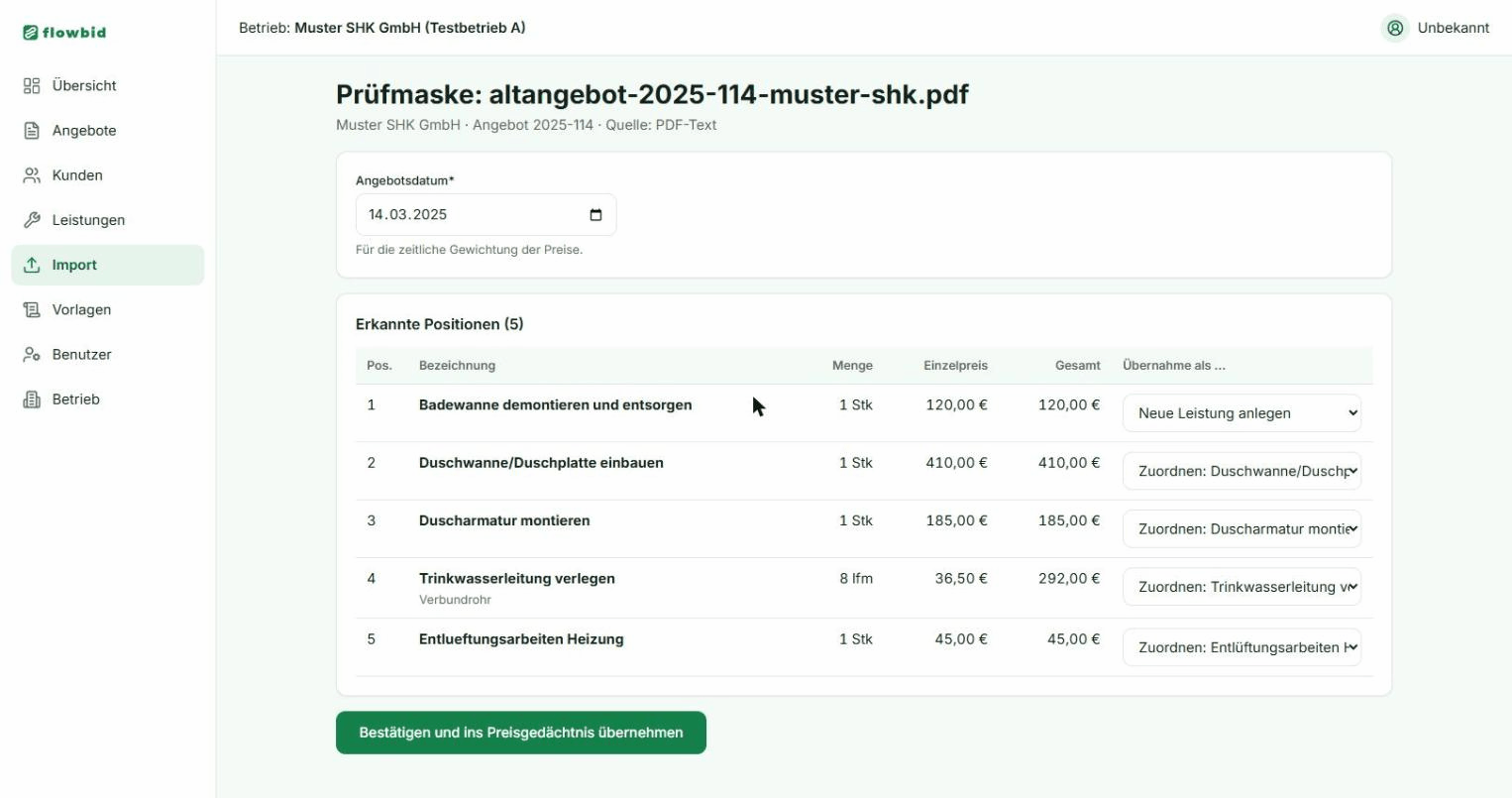Click the 36,50 € unit price
This screenshot has height=798, width=1512.
(x=961, y=579)
